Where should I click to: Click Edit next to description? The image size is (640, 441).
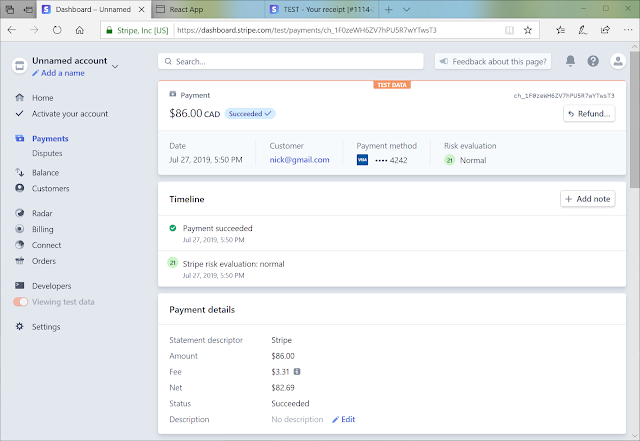pos(344,419)
